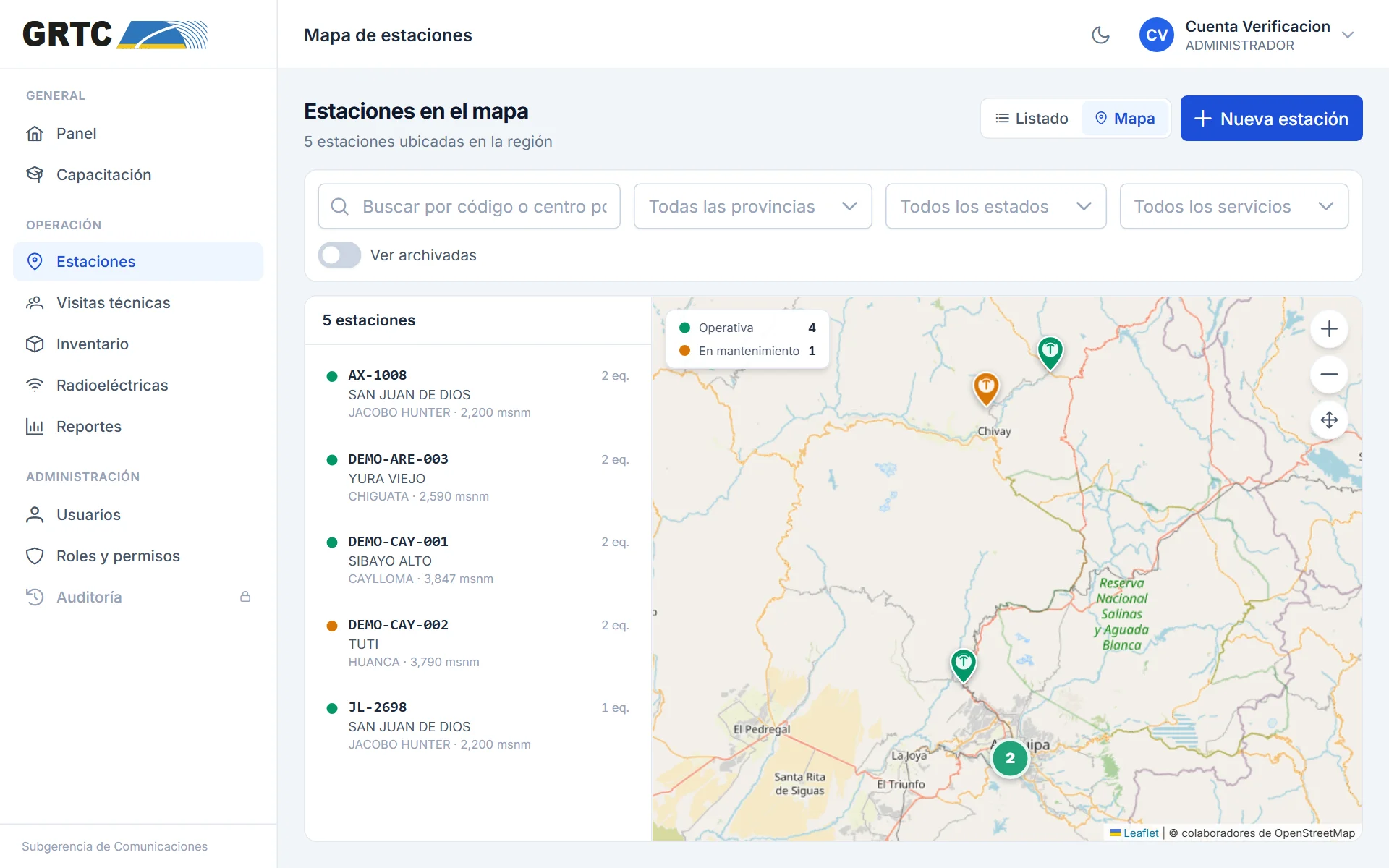Switch to Listado view

[x=1032, y=119]
